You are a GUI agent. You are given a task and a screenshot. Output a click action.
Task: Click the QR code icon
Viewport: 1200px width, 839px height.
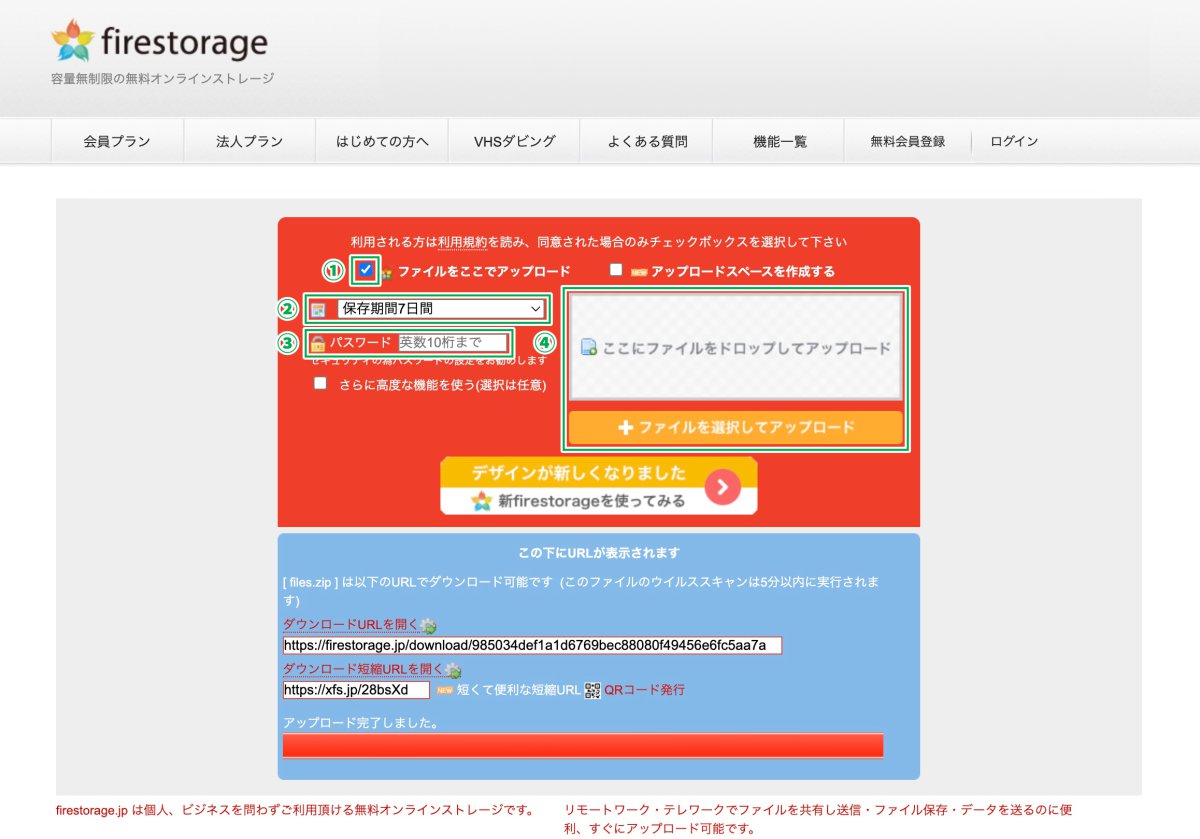tap(593, 690)
